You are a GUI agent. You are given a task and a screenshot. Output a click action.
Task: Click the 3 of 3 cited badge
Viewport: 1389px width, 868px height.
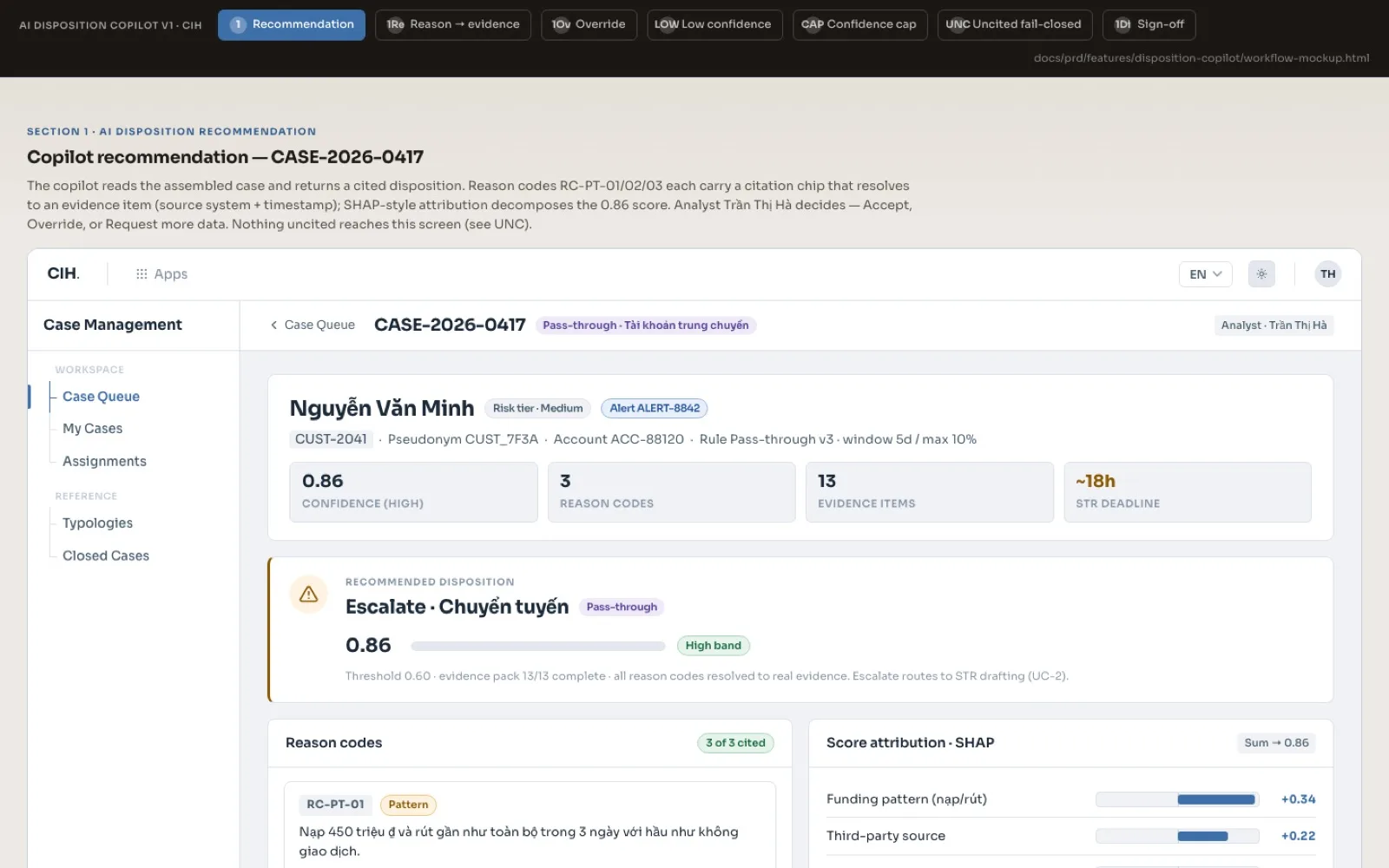click(735, 743)
